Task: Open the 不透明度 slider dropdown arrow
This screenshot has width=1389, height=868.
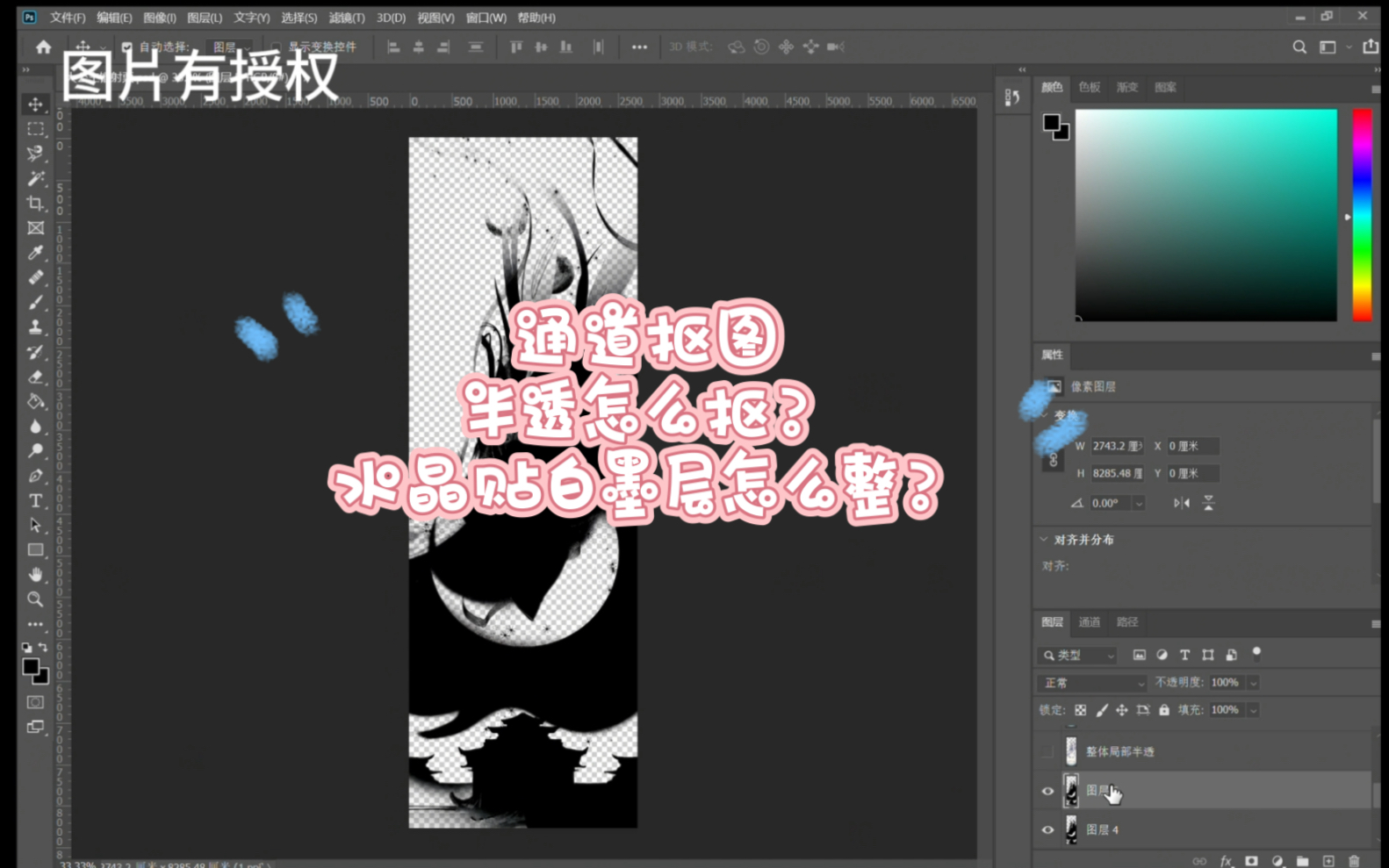Action: click(1254, 683)
